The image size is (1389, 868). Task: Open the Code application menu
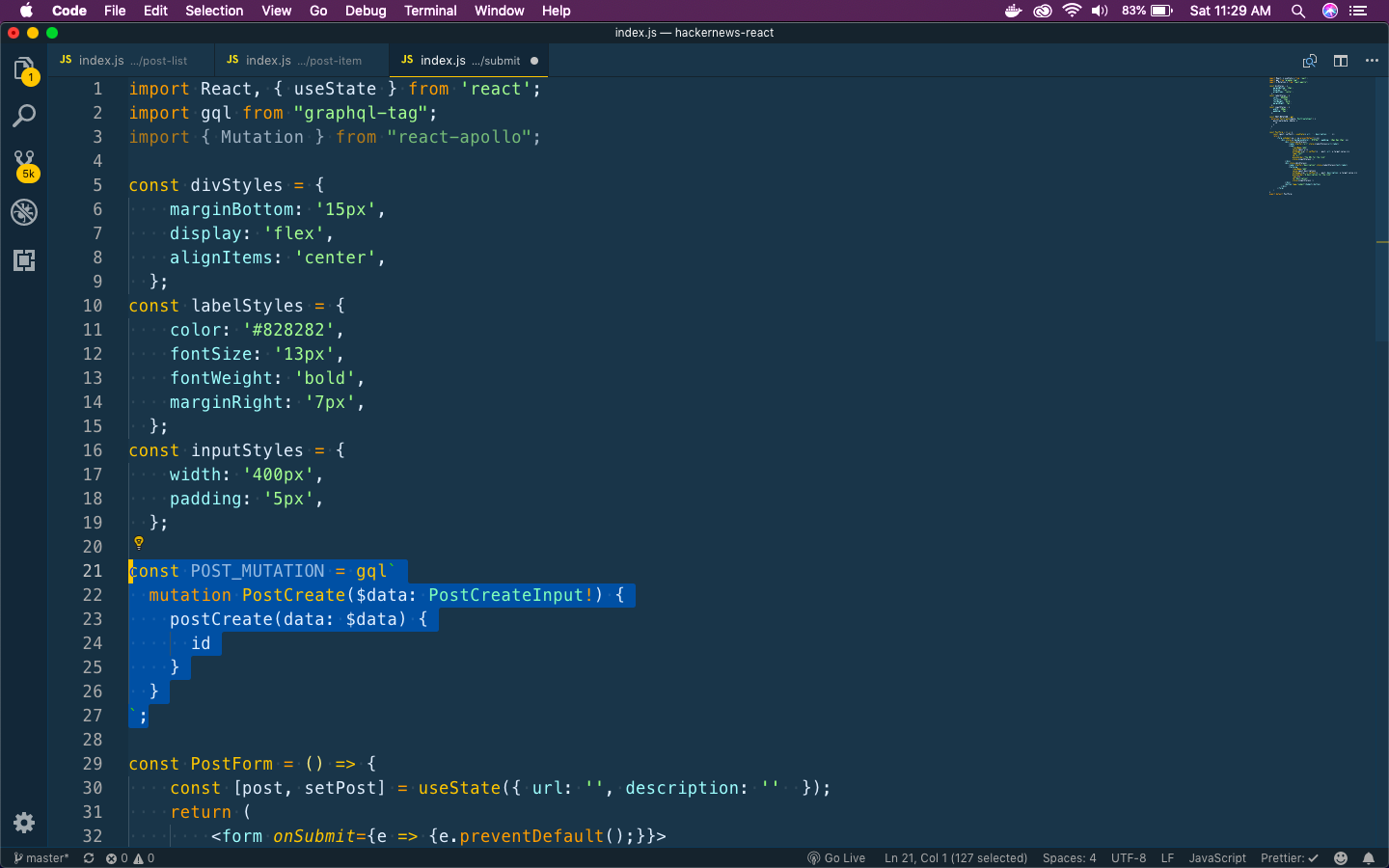click(69, 11)
